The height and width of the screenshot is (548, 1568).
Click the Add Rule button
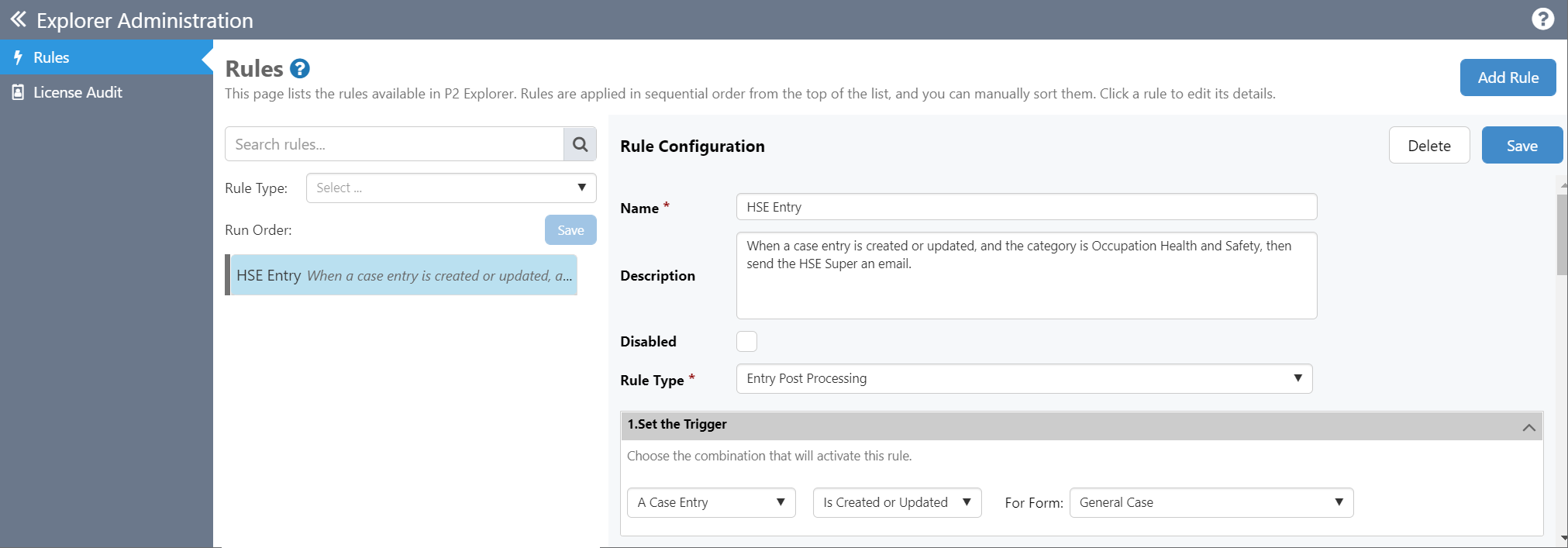(1508, 78)
